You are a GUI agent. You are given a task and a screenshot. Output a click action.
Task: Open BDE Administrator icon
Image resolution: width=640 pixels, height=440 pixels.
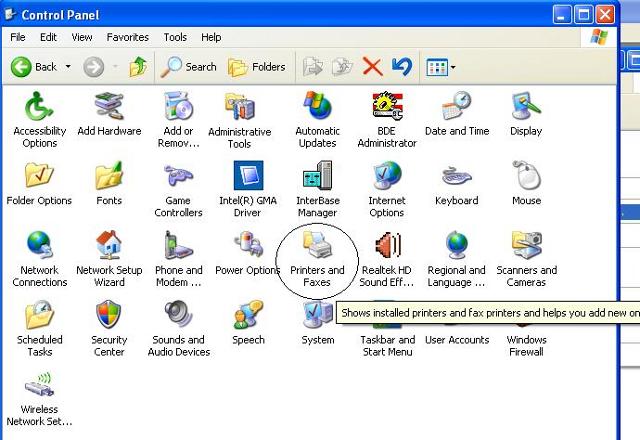pyautogui.click(x=387, y=106)
